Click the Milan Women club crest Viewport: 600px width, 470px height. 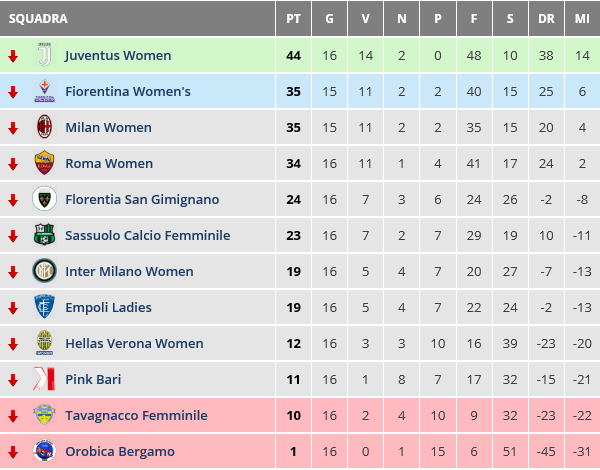(44, 128)
